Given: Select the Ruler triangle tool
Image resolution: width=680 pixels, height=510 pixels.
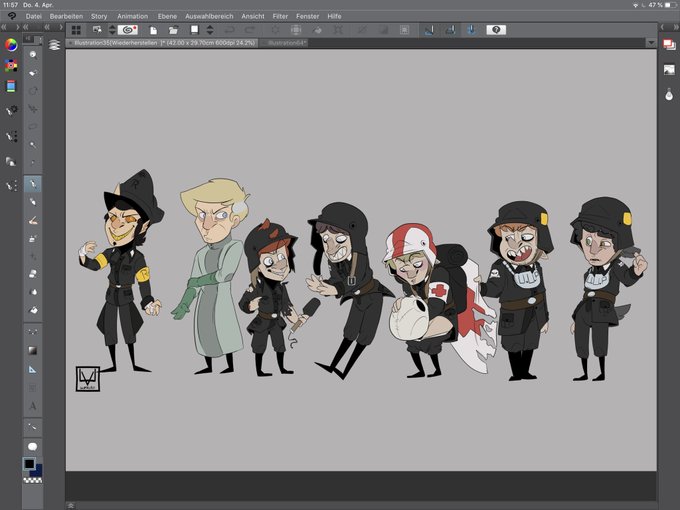Looking at the screenshot, I should 33,369.
